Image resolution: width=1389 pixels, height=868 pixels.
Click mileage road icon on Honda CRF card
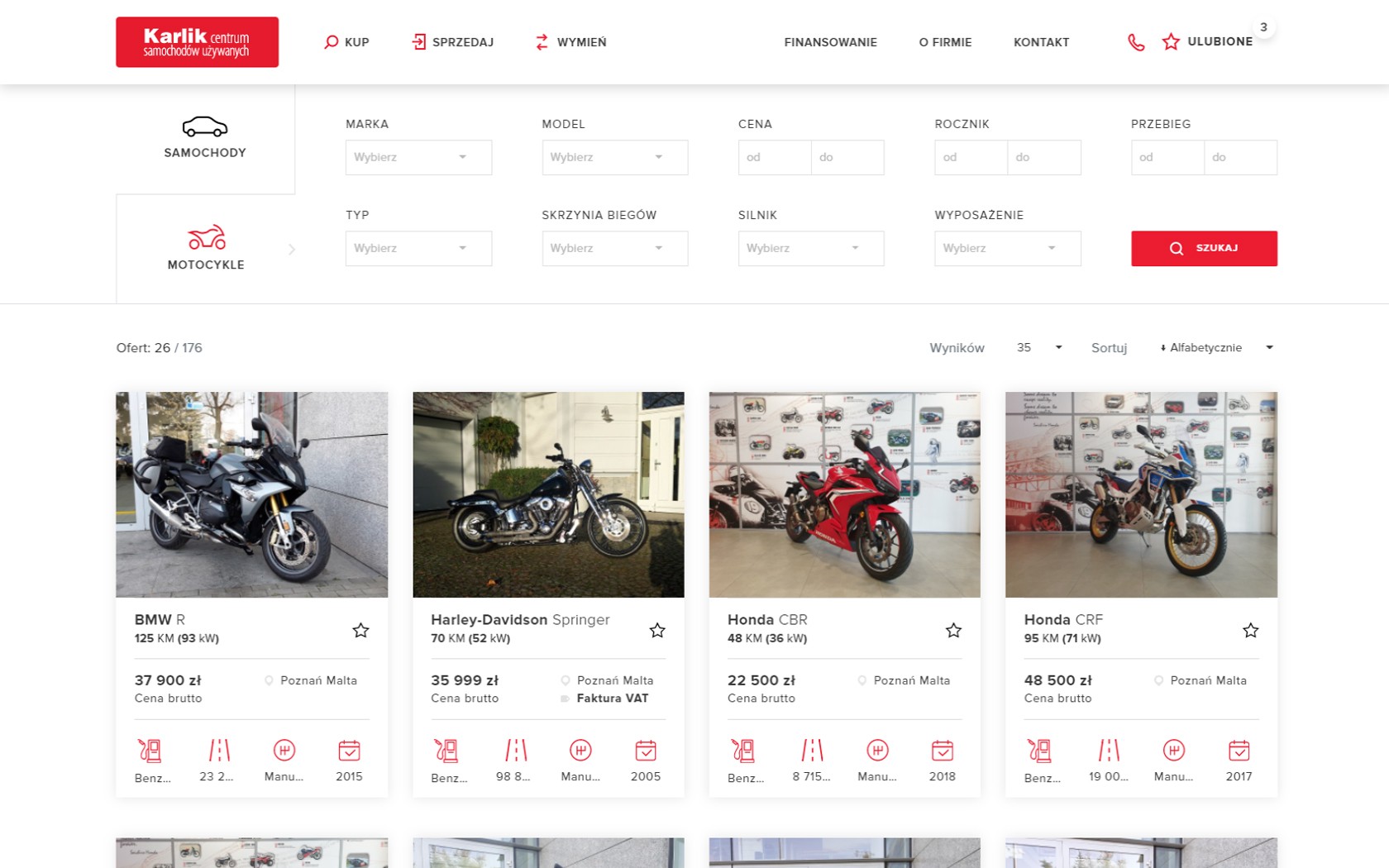(x=1108, y=751)
